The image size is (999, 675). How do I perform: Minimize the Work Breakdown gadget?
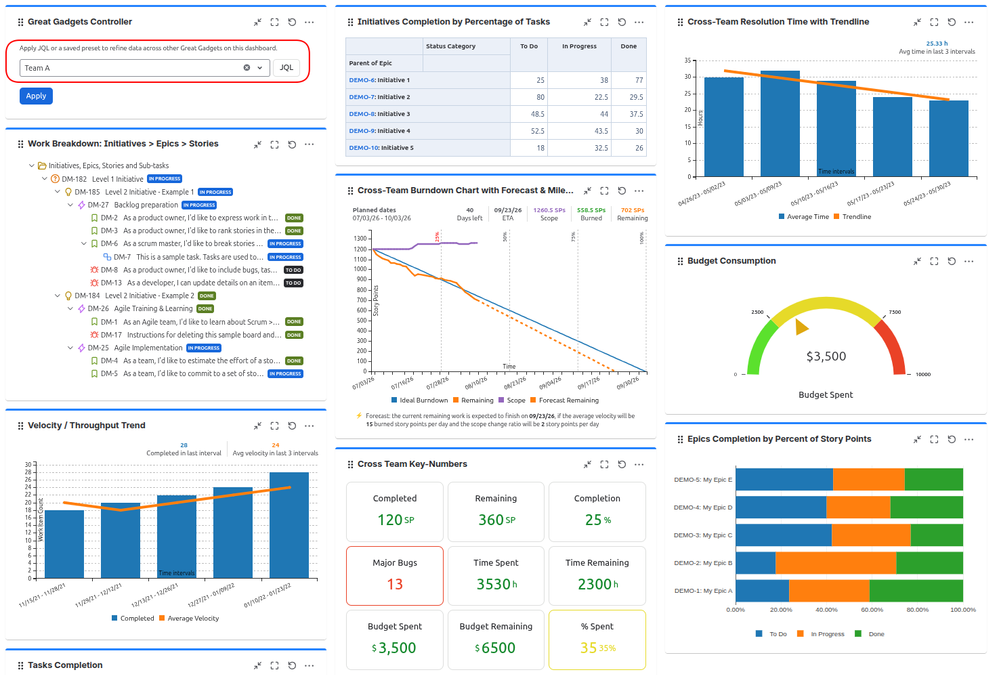pyautogui.click(x=257, y=145)
